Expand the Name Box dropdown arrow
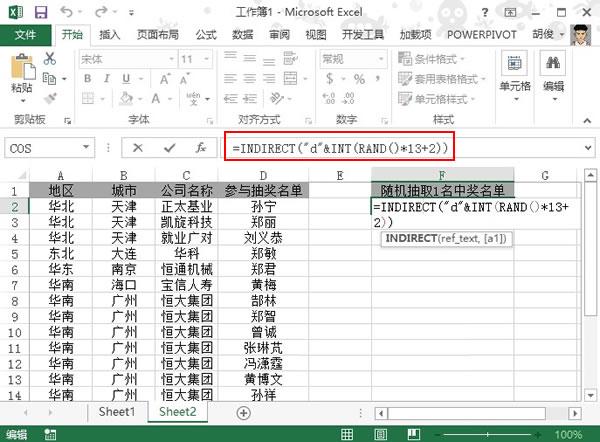600x442 pixels. click(x=86, y=148)
